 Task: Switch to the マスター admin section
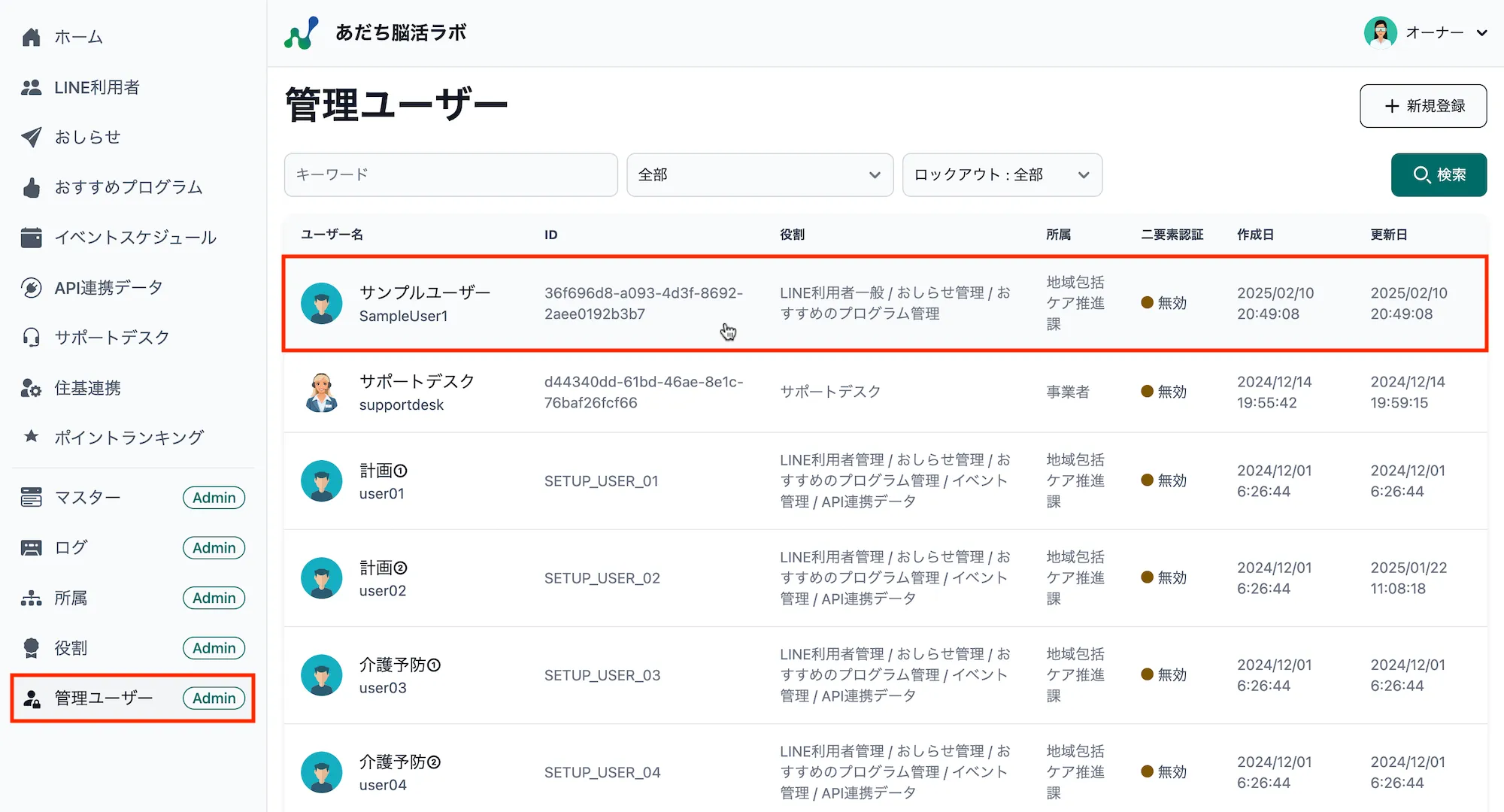pos(87,497)
